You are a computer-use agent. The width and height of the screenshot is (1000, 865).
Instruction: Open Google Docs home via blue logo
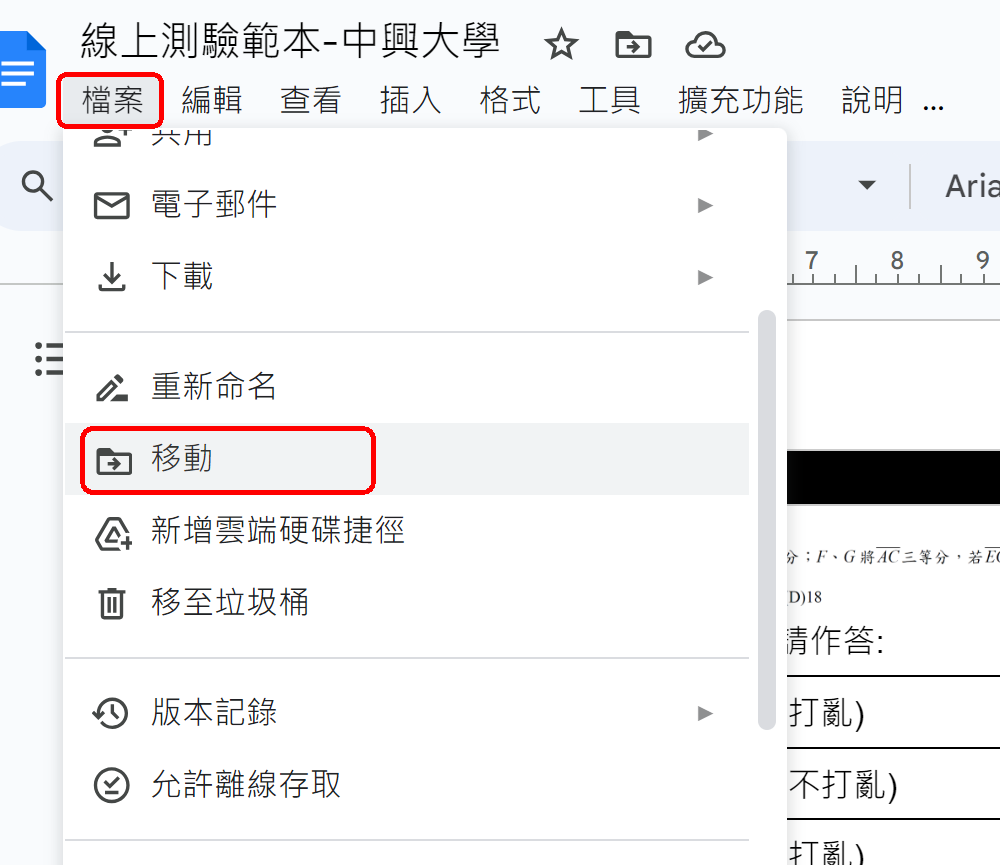point(23,69)
